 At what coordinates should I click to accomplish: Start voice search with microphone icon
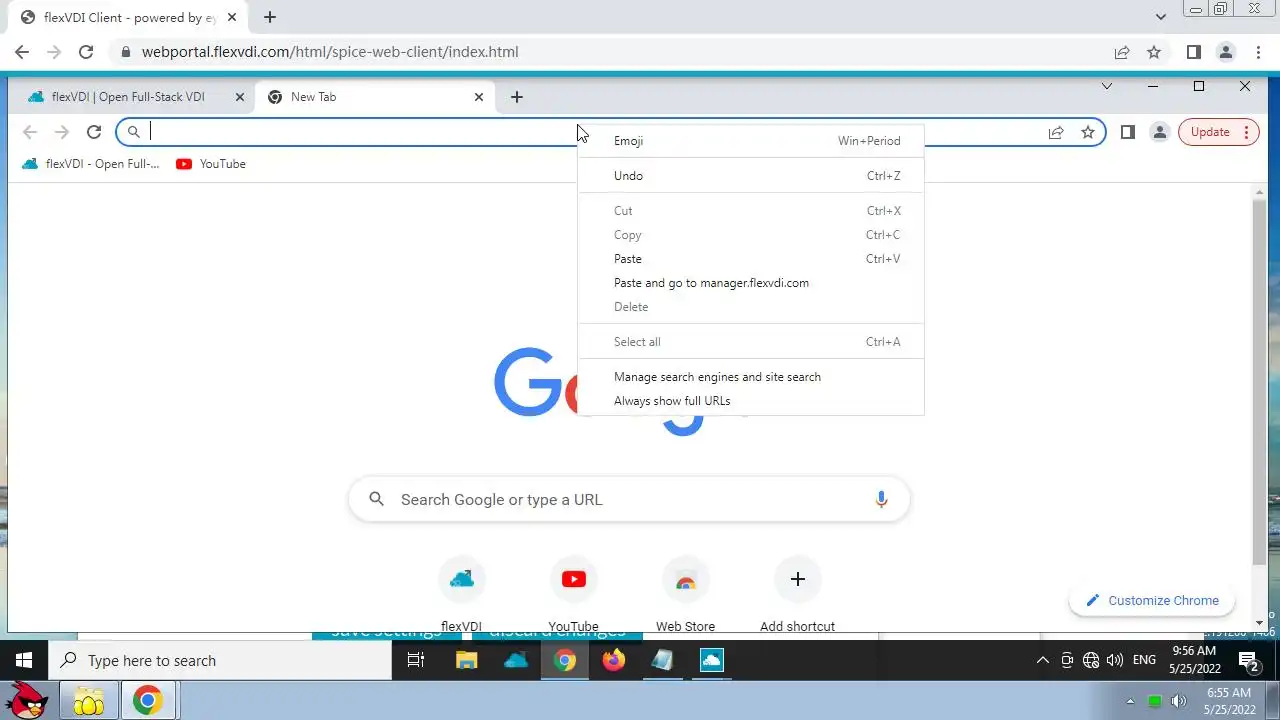click(x=881, y=500)
